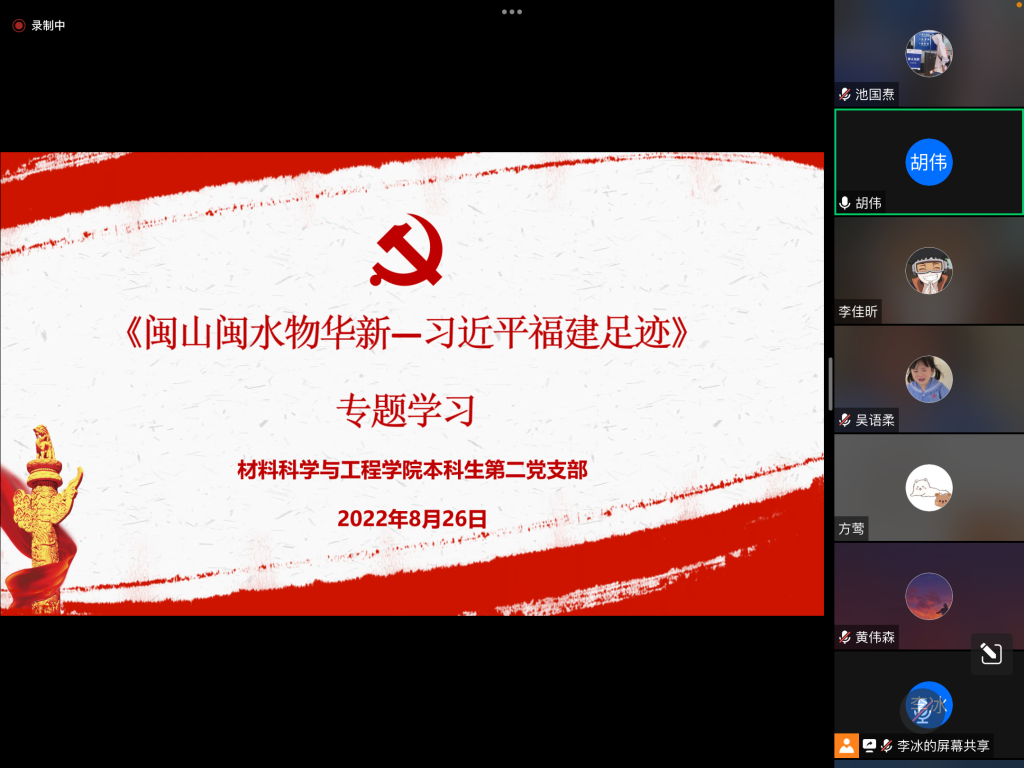Screen dimensions: 1024x768
Task: Open the three-dot menu at top center
Action: 512,12
